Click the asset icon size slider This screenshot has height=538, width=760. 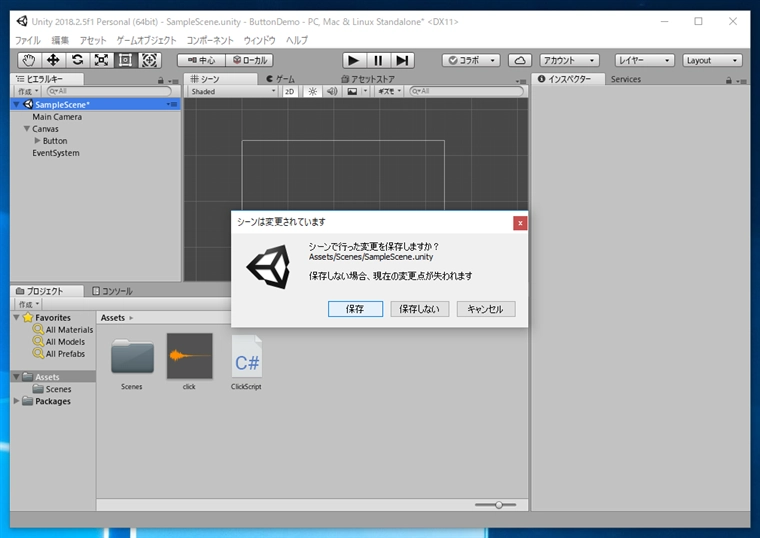497,505
